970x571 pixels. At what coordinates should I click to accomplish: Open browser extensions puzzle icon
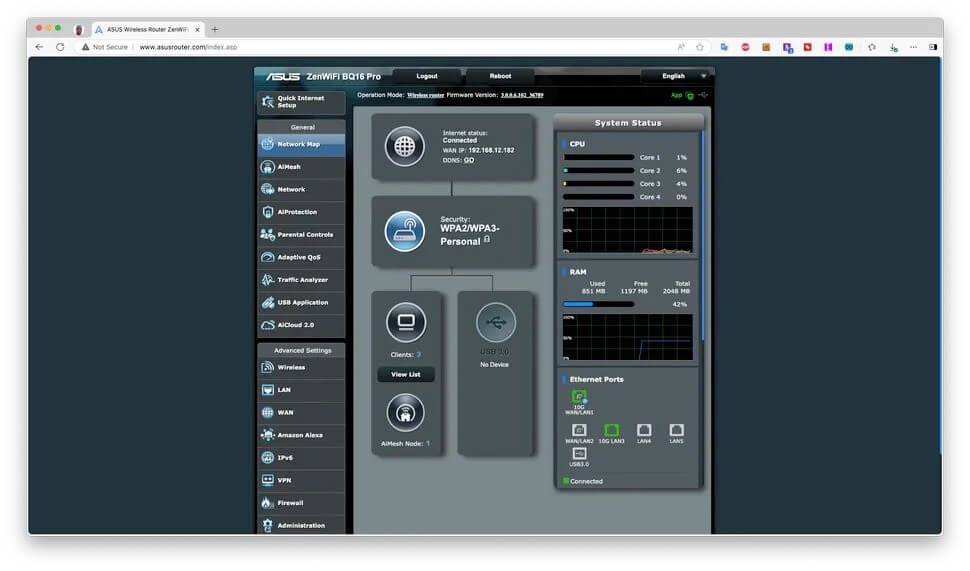coord(872,47)
